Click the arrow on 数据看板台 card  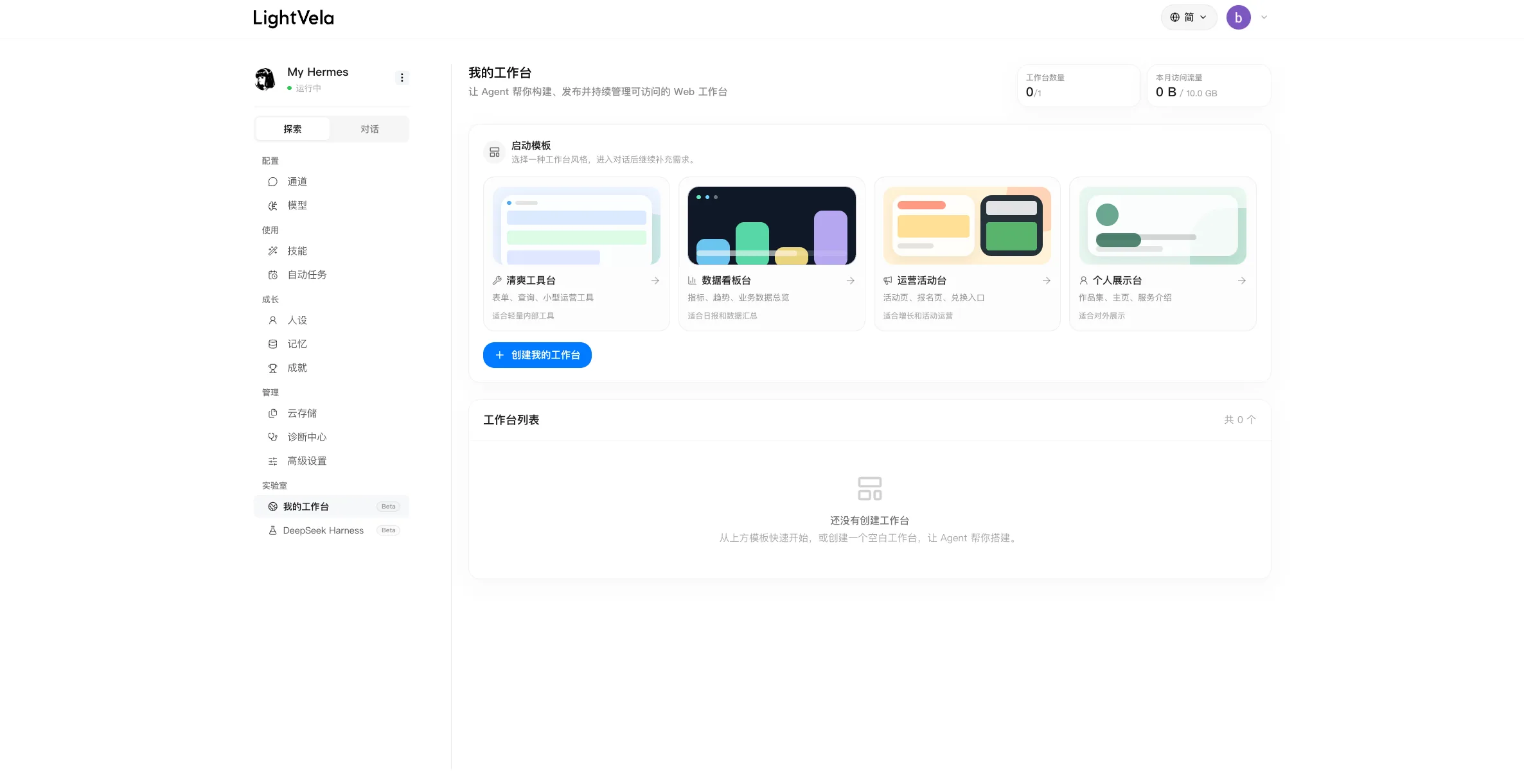(850, 281)
